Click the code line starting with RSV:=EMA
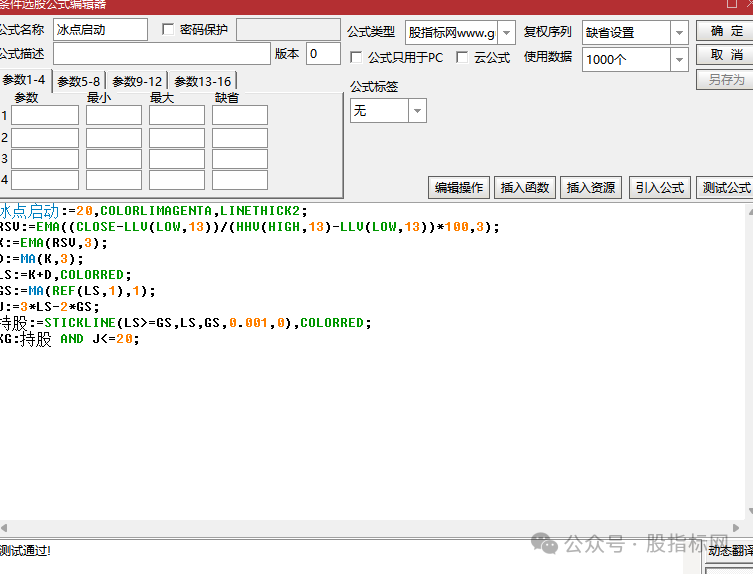 point(250,227)
